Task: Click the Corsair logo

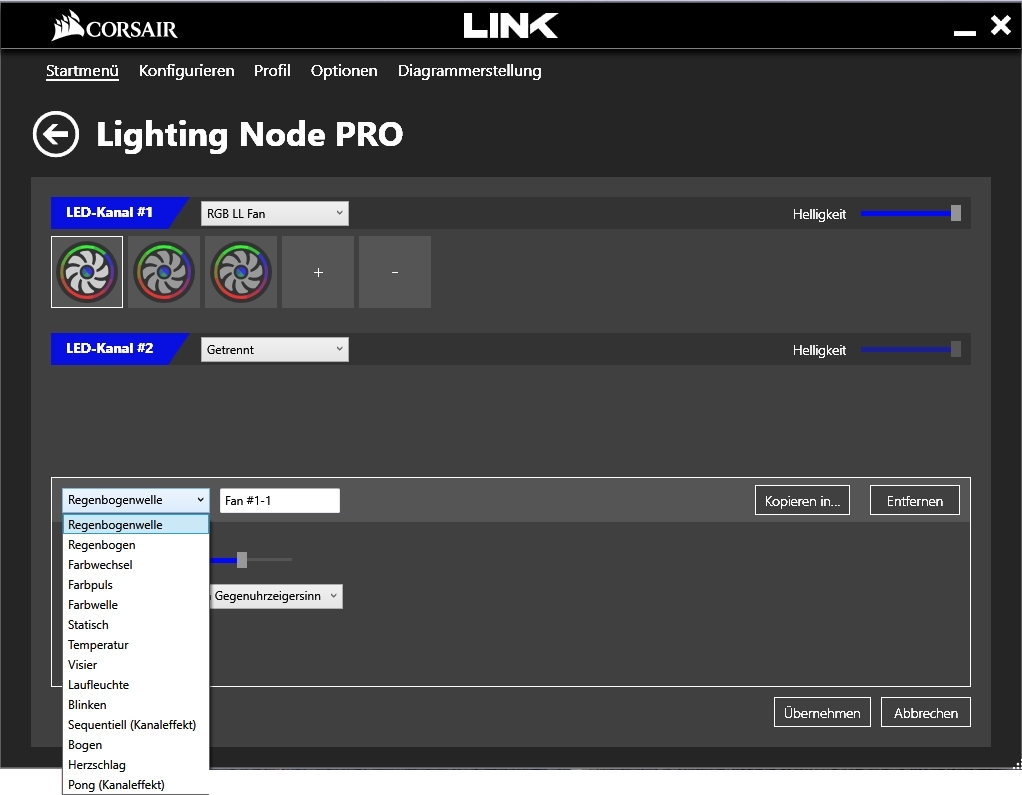Action: point(115,27)
